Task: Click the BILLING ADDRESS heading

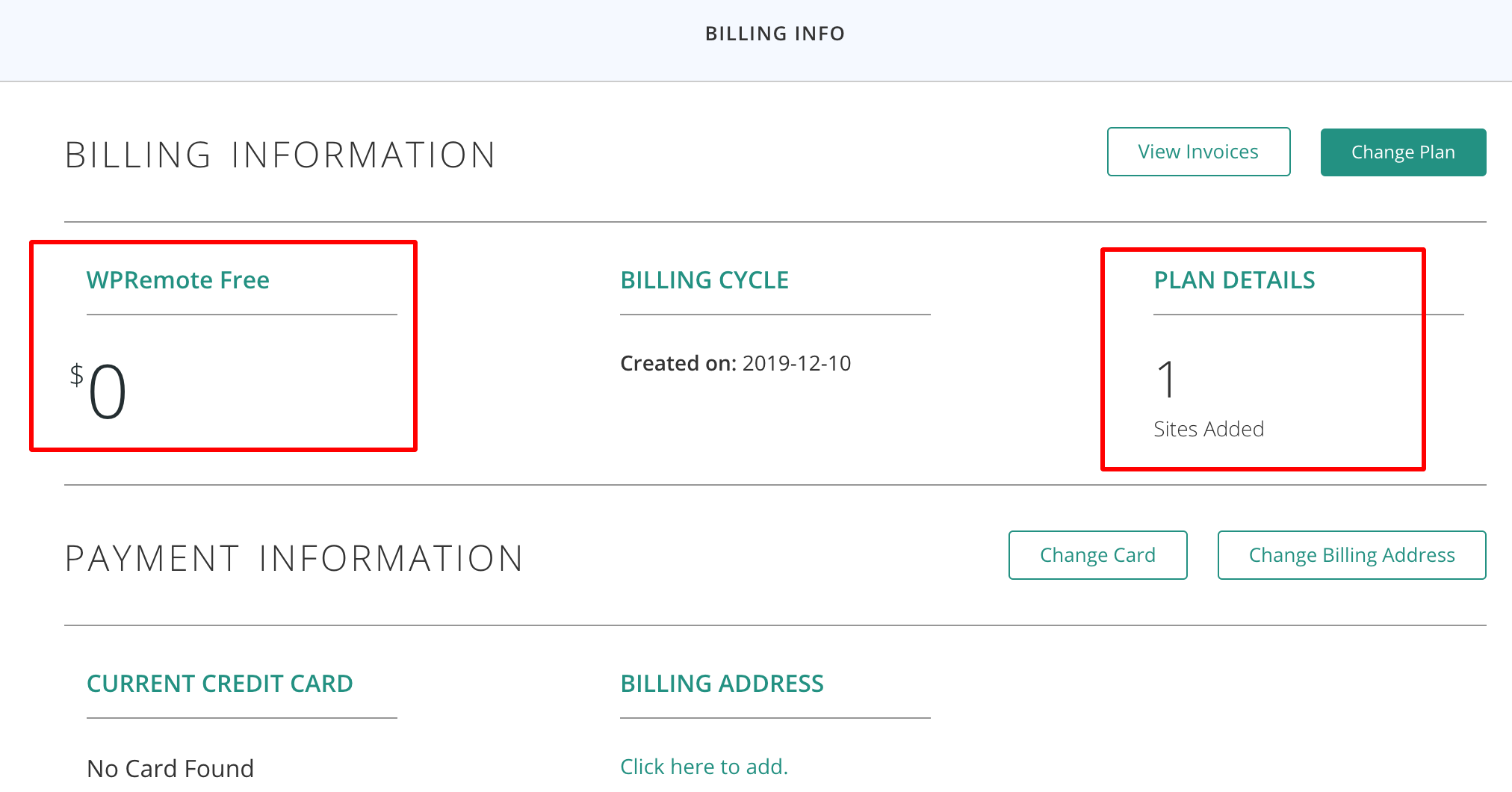Action: [x=722, y=684]
